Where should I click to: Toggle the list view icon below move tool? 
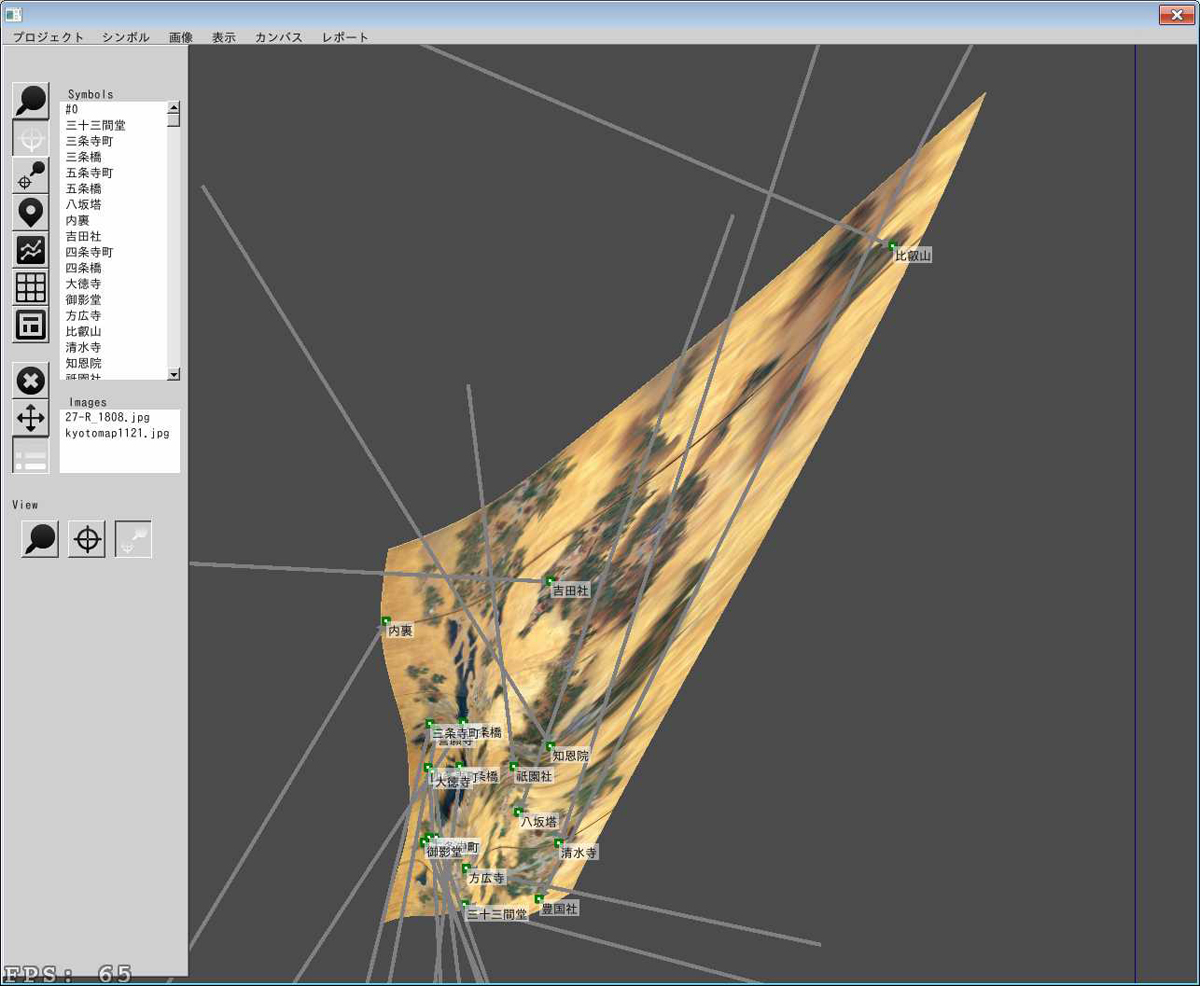click(x=31, y=456)
